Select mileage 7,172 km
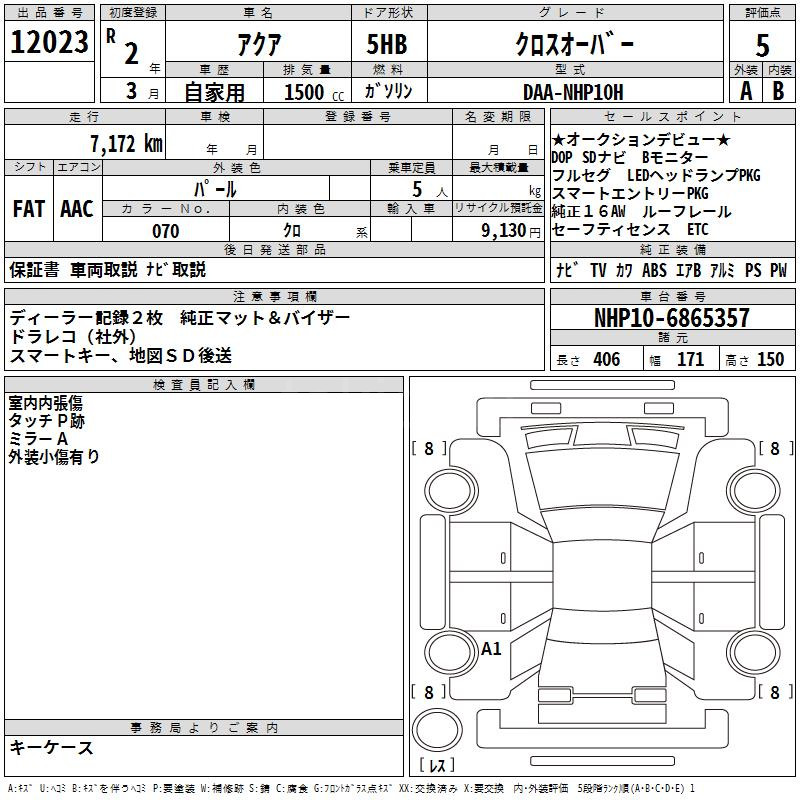Viewport: 800px width, 800px height. [127, 144]
